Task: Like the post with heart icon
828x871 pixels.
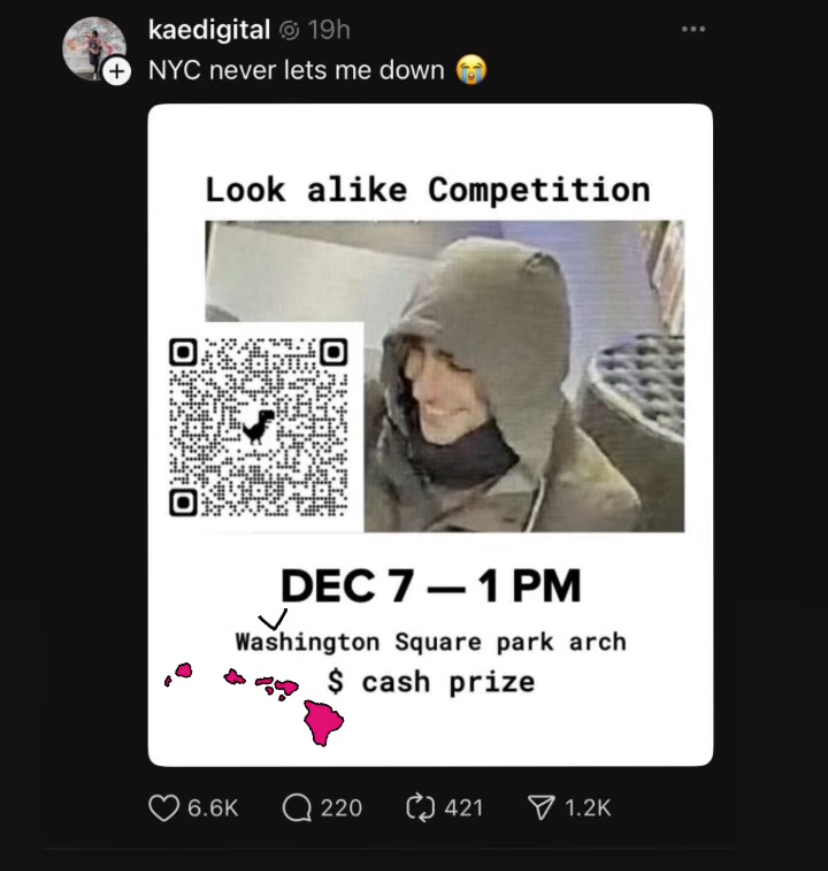Action: [163, 808]
